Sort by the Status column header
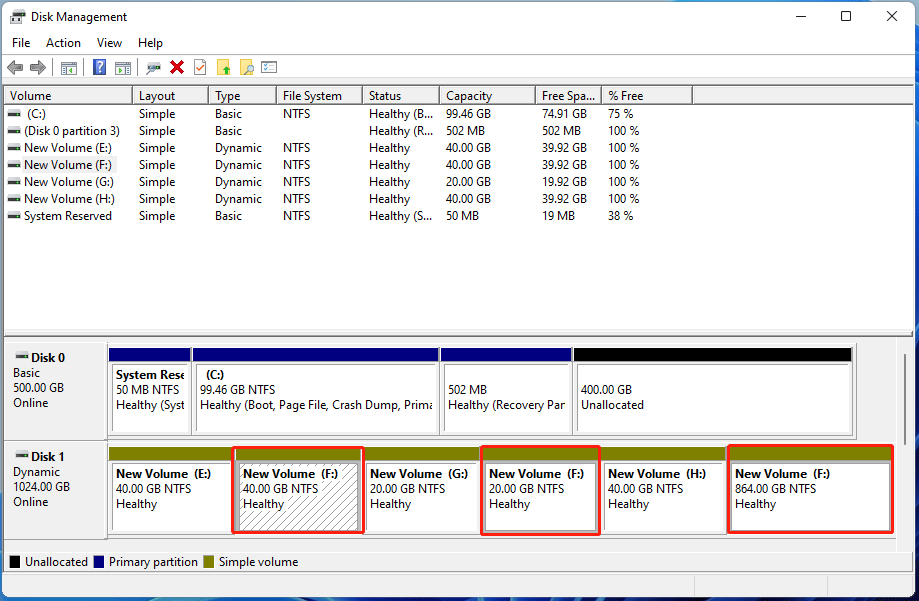 click(x=401, y=96)
